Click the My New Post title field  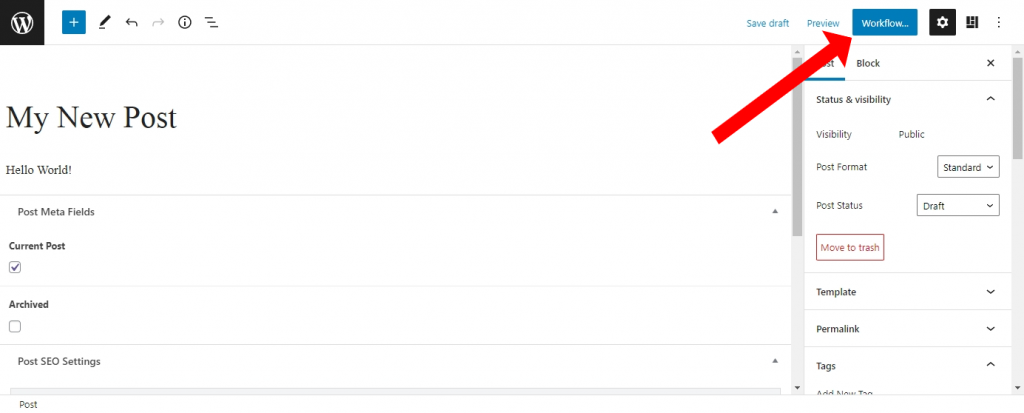click(x=92, y=118)
